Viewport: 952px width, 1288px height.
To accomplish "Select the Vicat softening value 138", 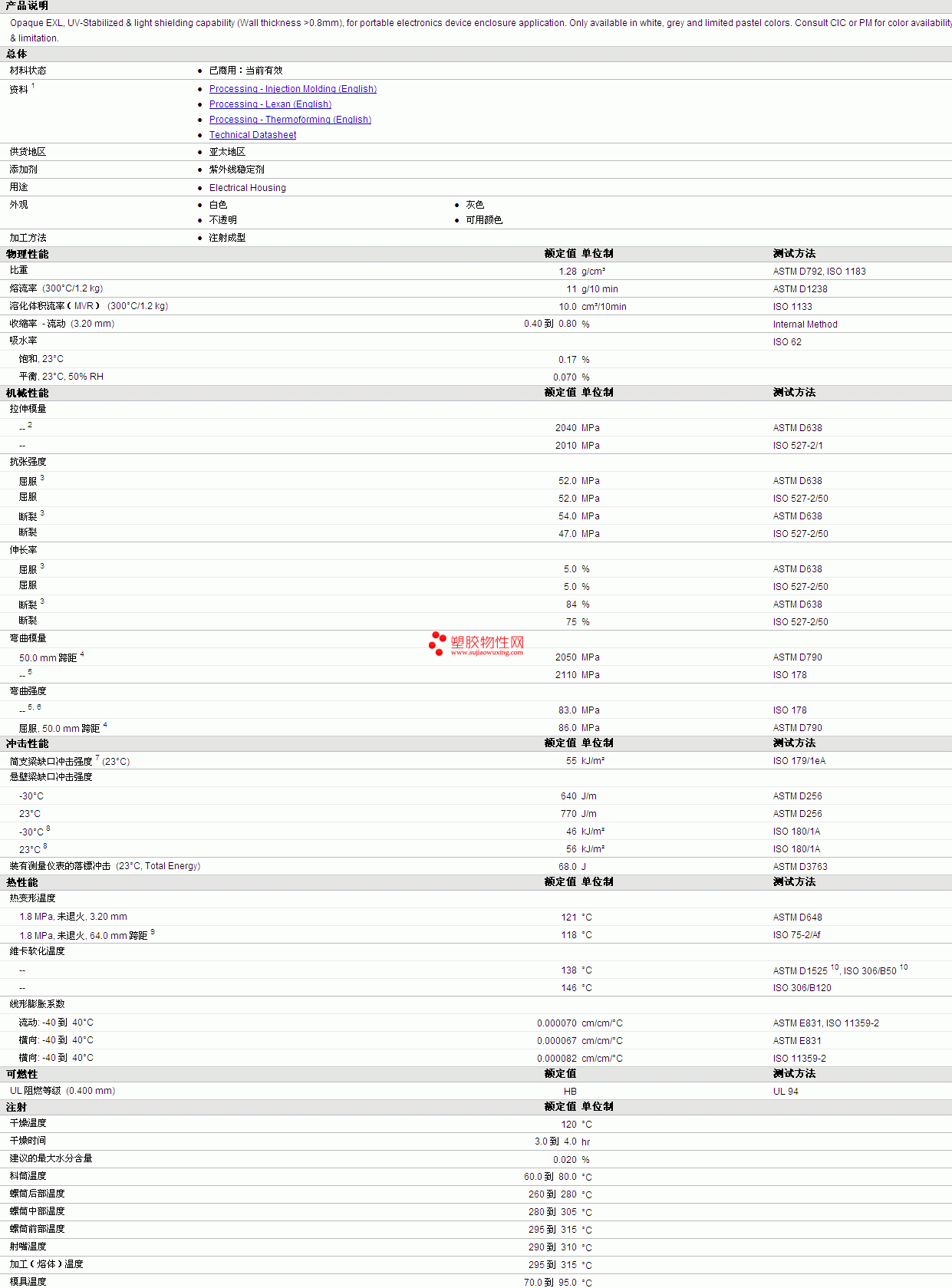I will (568, 970).
